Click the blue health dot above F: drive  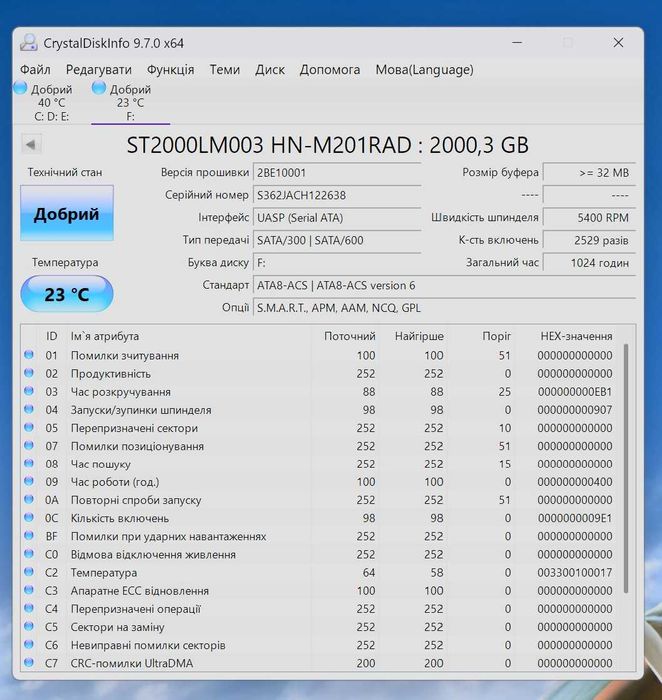click(99, 88)
